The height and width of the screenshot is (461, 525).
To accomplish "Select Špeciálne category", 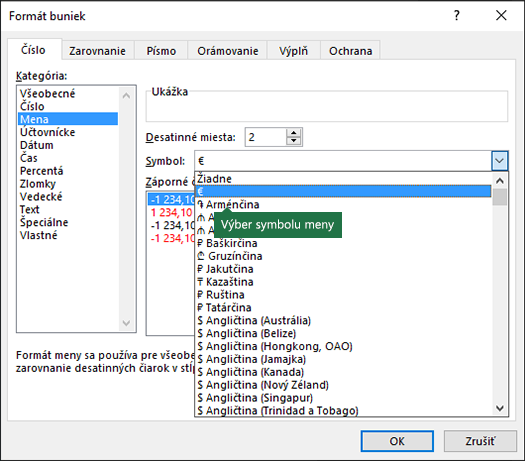I will tap(68, 222).
